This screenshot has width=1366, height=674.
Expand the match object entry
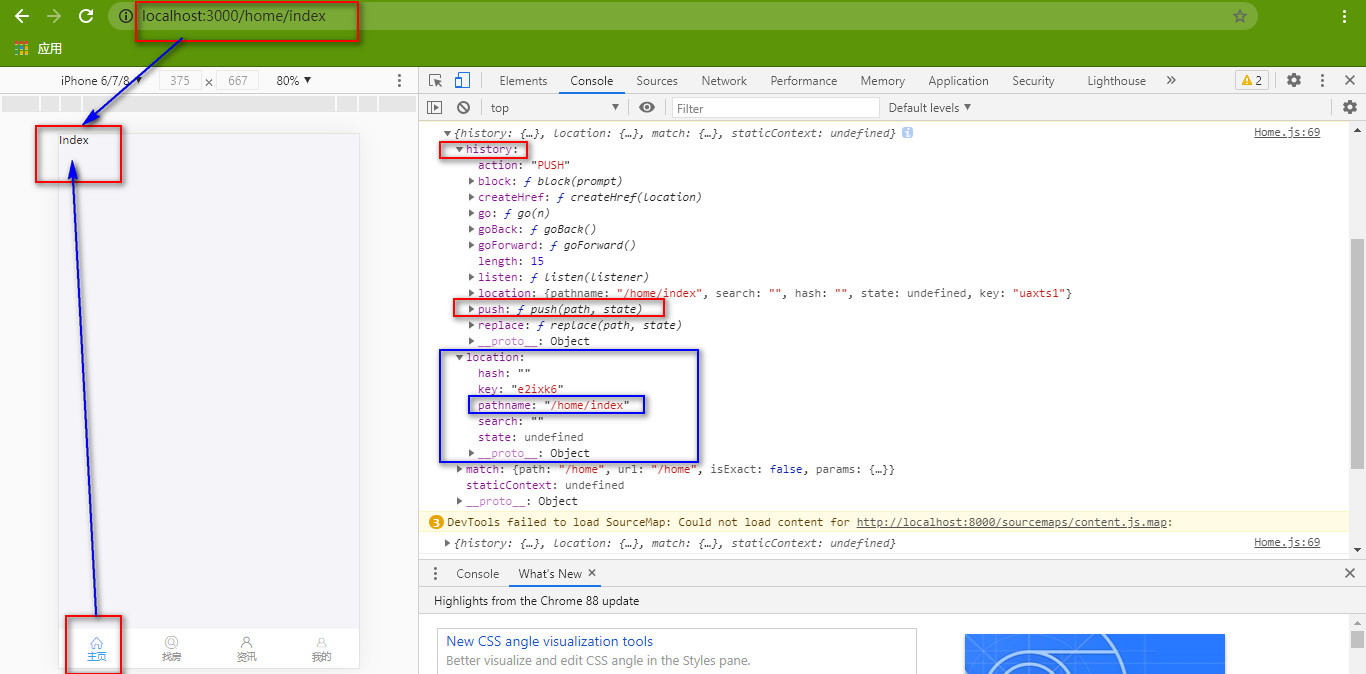460,469
